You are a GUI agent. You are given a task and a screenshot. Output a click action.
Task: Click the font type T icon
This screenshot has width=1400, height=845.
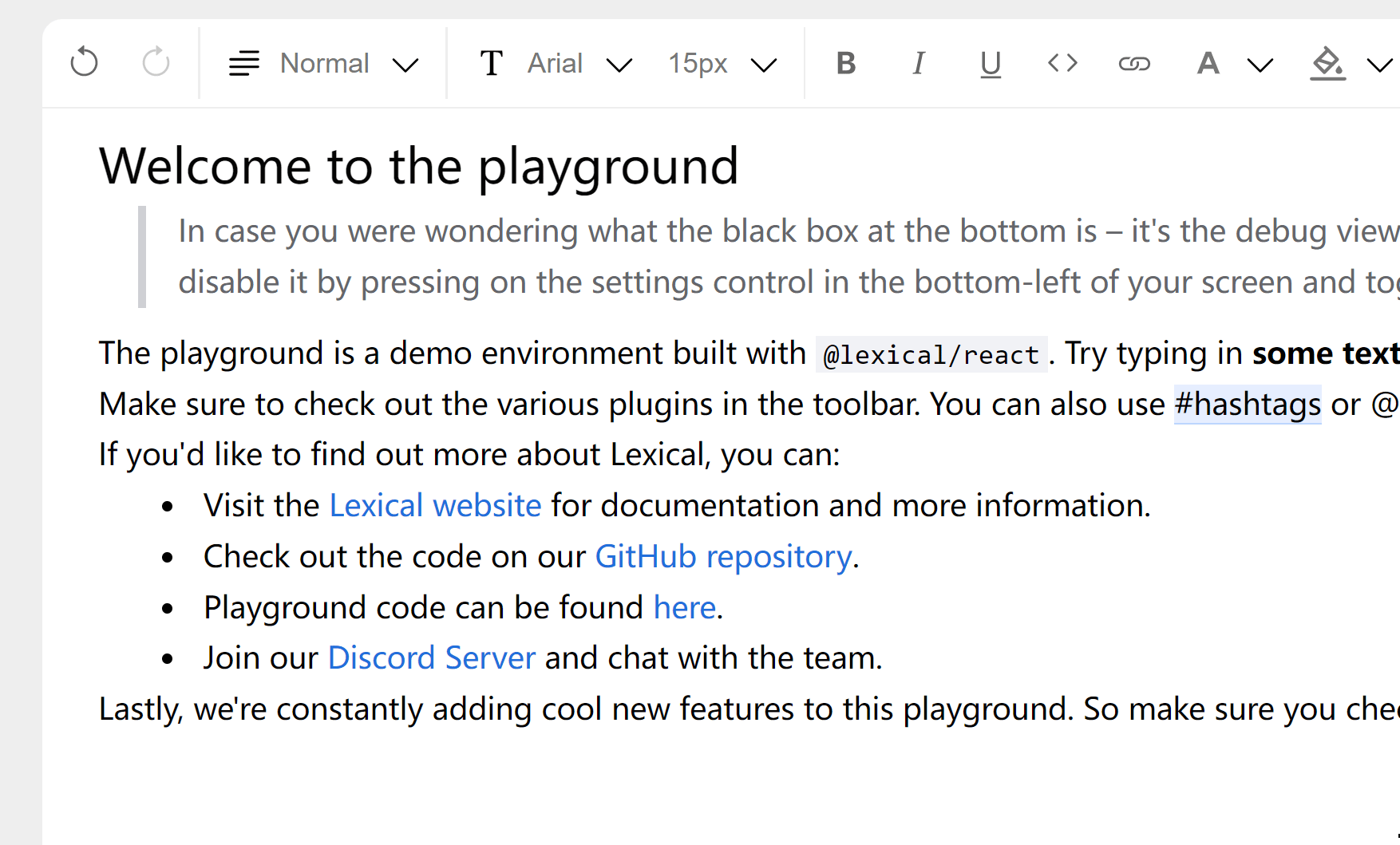coord(491,62)
